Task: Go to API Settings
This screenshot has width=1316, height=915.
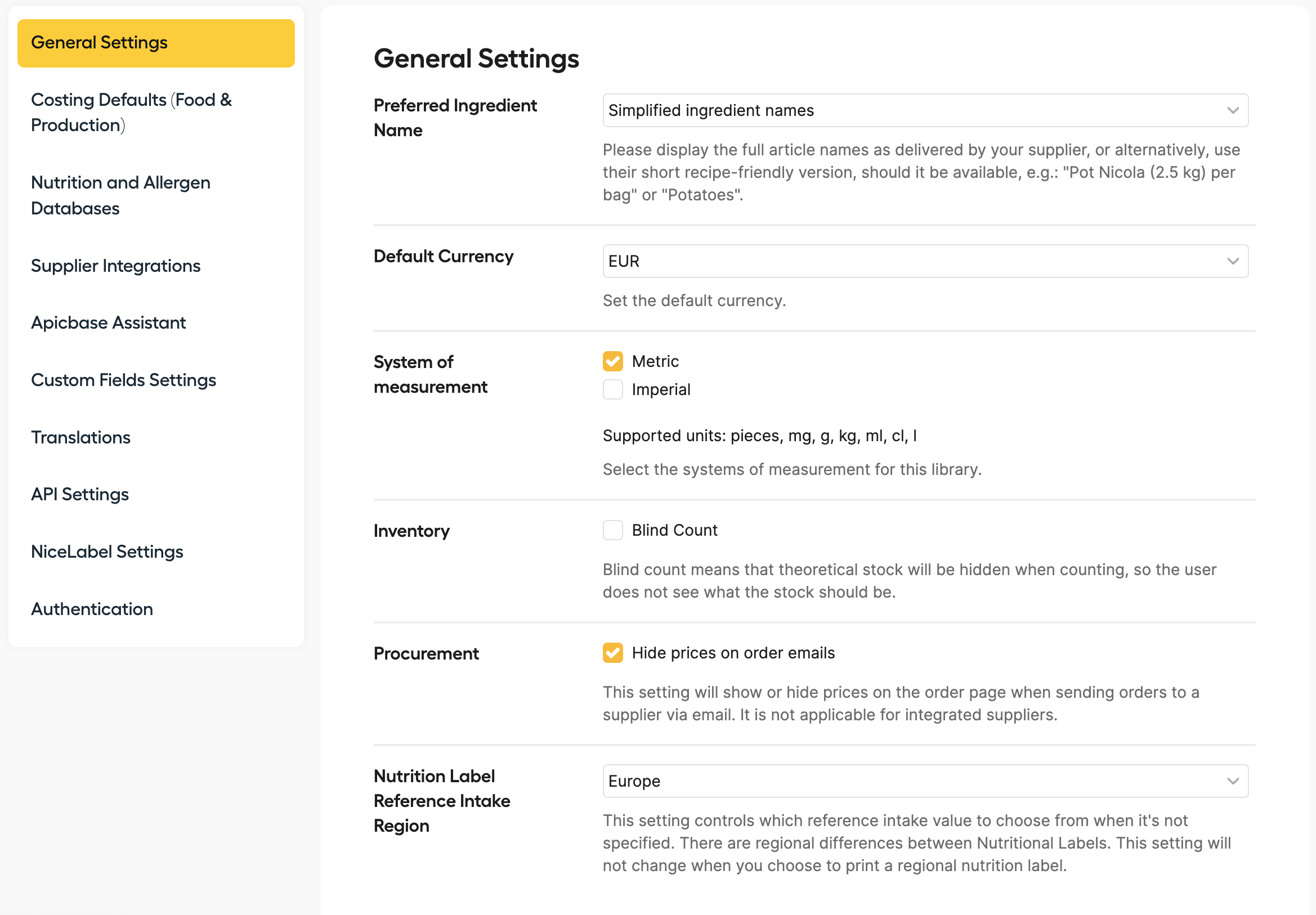Action: pyautogui.click(x=80, y=495)
